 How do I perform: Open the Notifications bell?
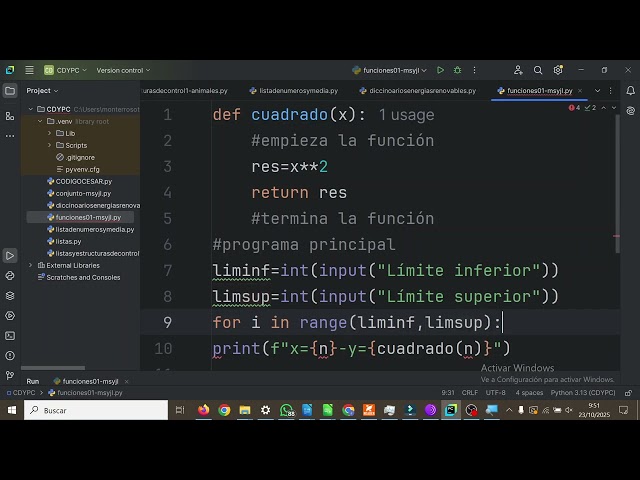point(631,91)
